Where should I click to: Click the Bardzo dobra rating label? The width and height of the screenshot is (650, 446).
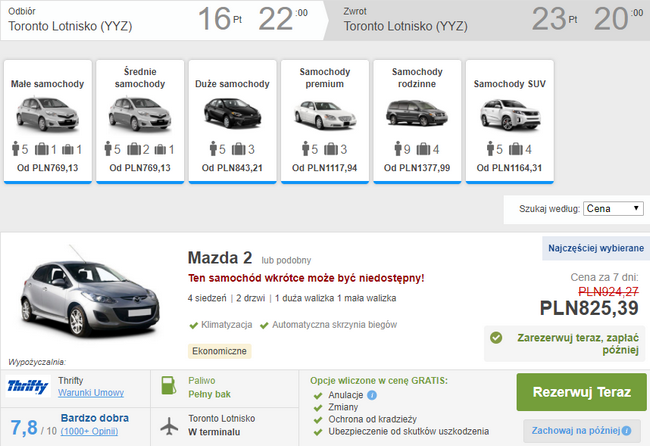95,418
